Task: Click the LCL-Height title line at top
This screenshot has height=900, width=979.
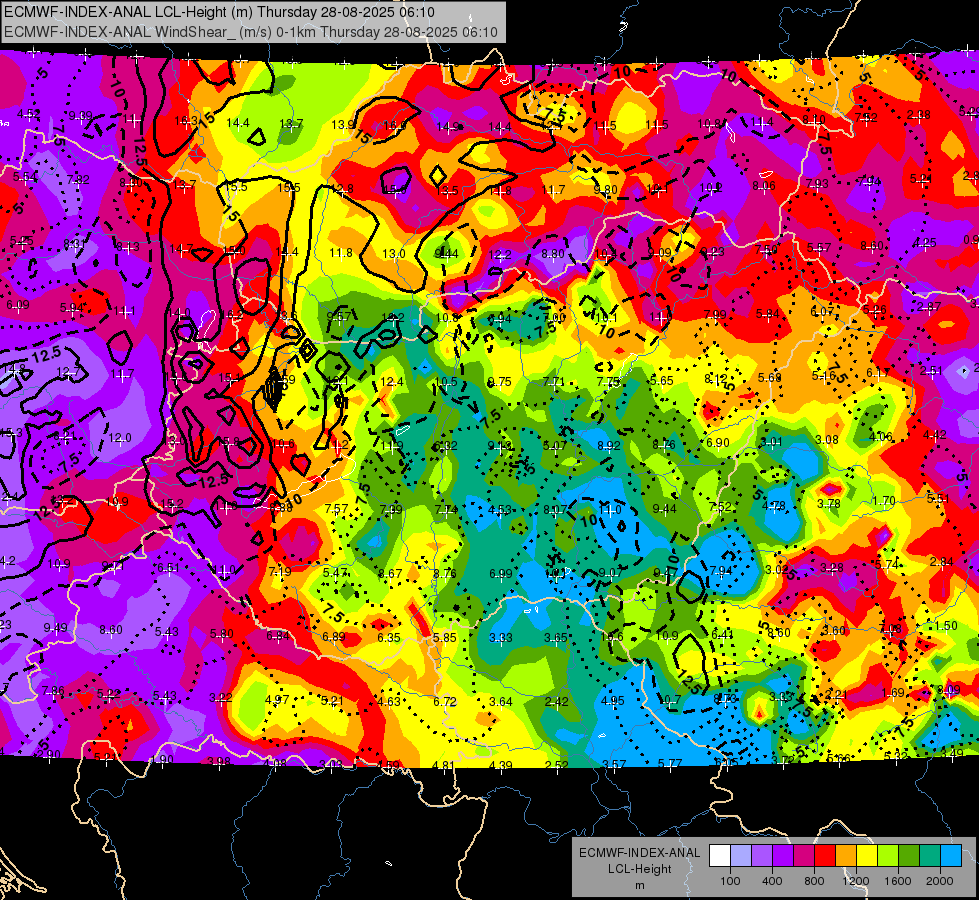Action: (219, 12)
